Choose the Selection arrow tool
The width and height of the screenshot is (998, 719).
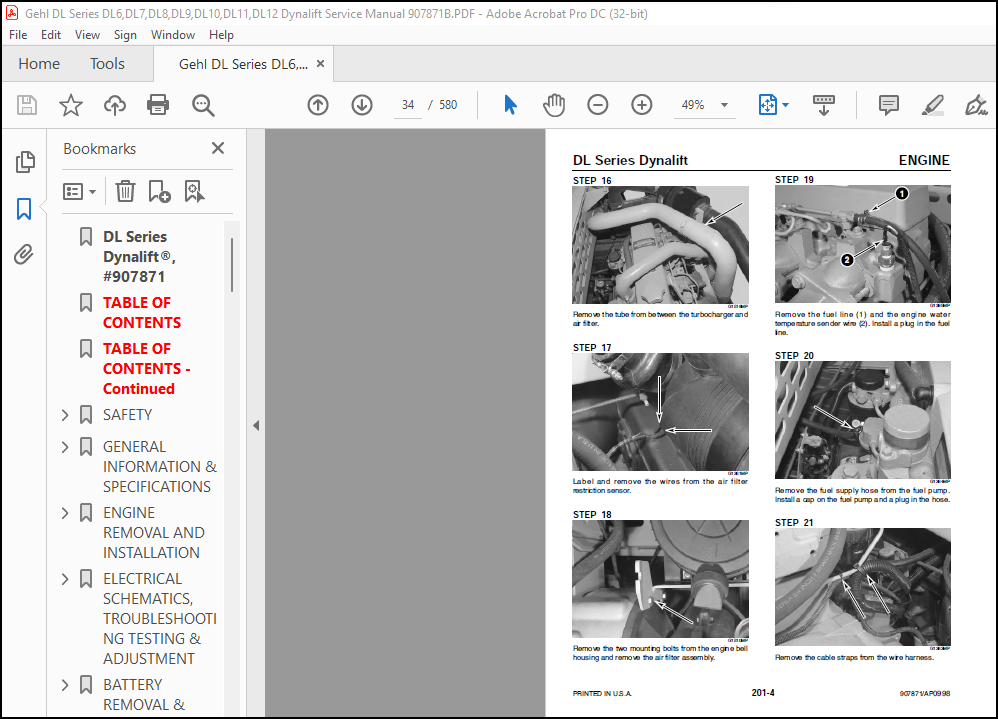point(510,104)
